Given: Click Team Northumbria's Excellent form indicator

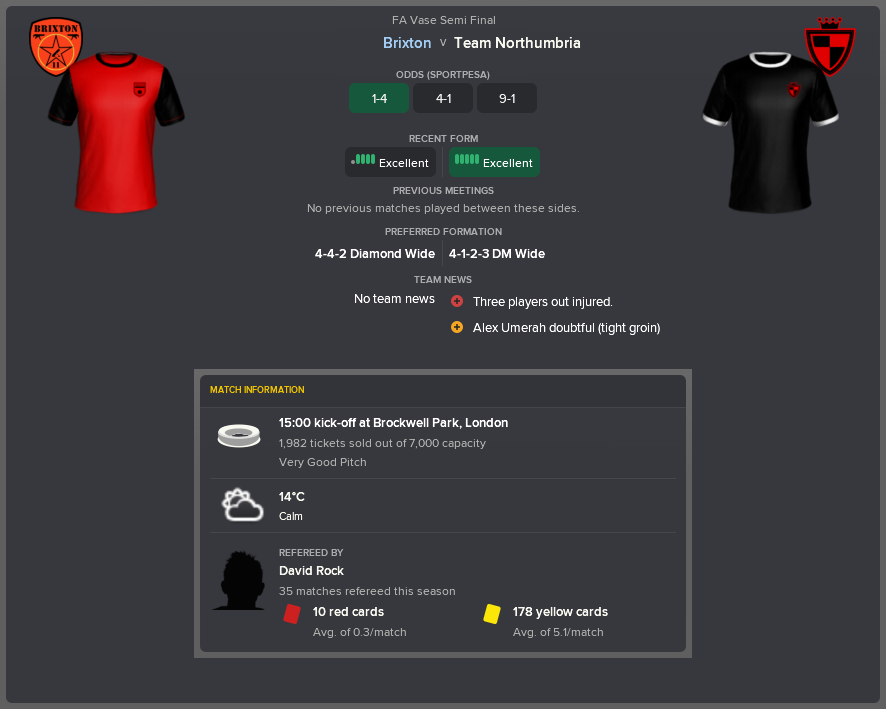Looking at the screenshot, I should click(494, 162).
